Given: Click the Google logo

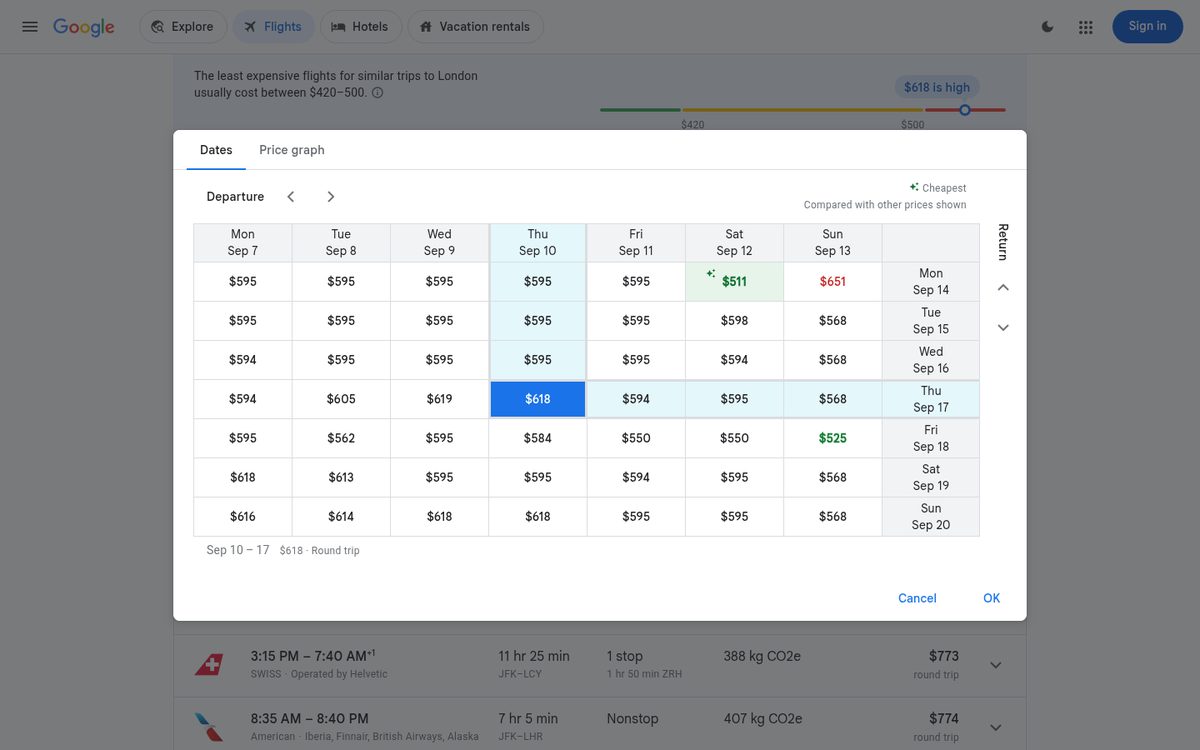Looking at the screenshot, I should point(84,27).
